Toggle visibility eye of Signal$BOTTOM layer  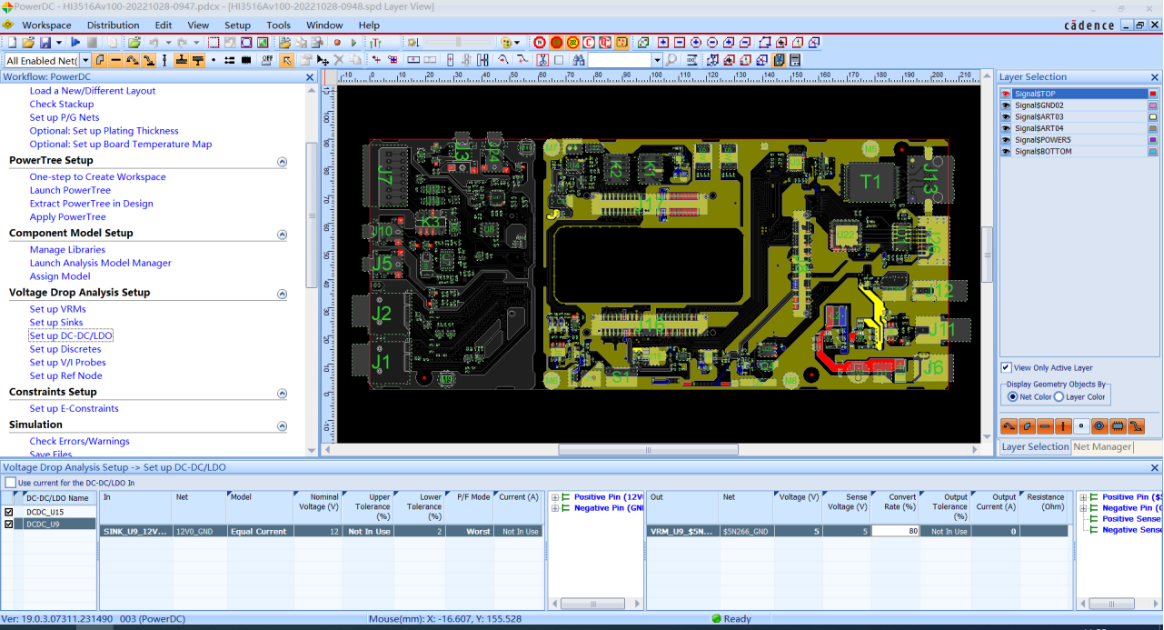pos(1006,151)
